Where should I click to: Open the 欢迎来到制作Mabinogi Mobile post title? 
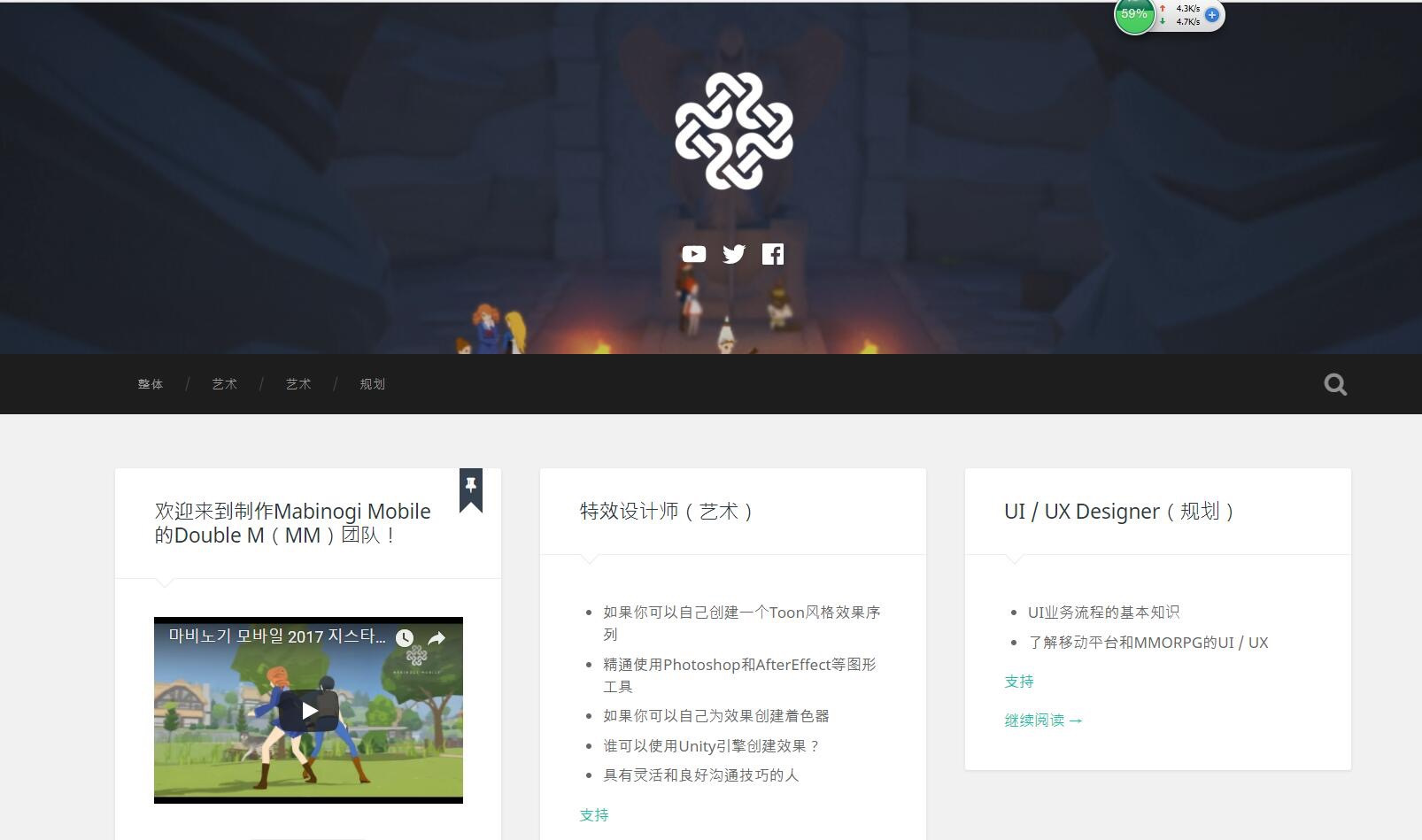click(x=293, y=523)
